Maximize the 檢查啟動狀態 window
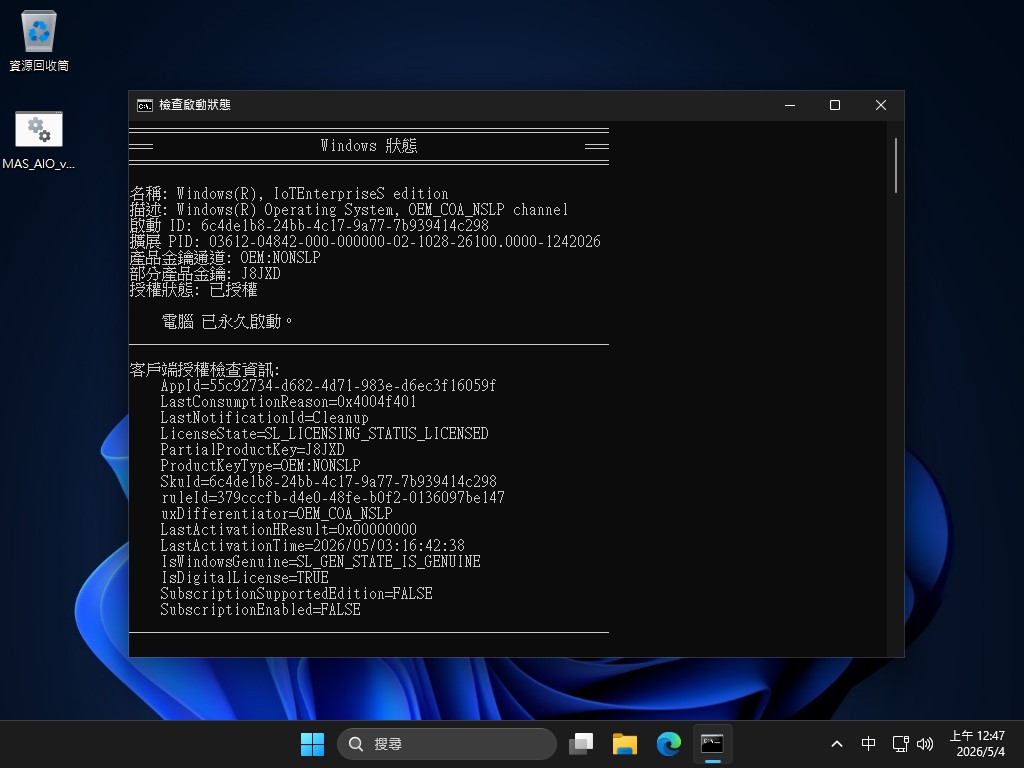Viewport: 1024px width, 768px height. 835,105
